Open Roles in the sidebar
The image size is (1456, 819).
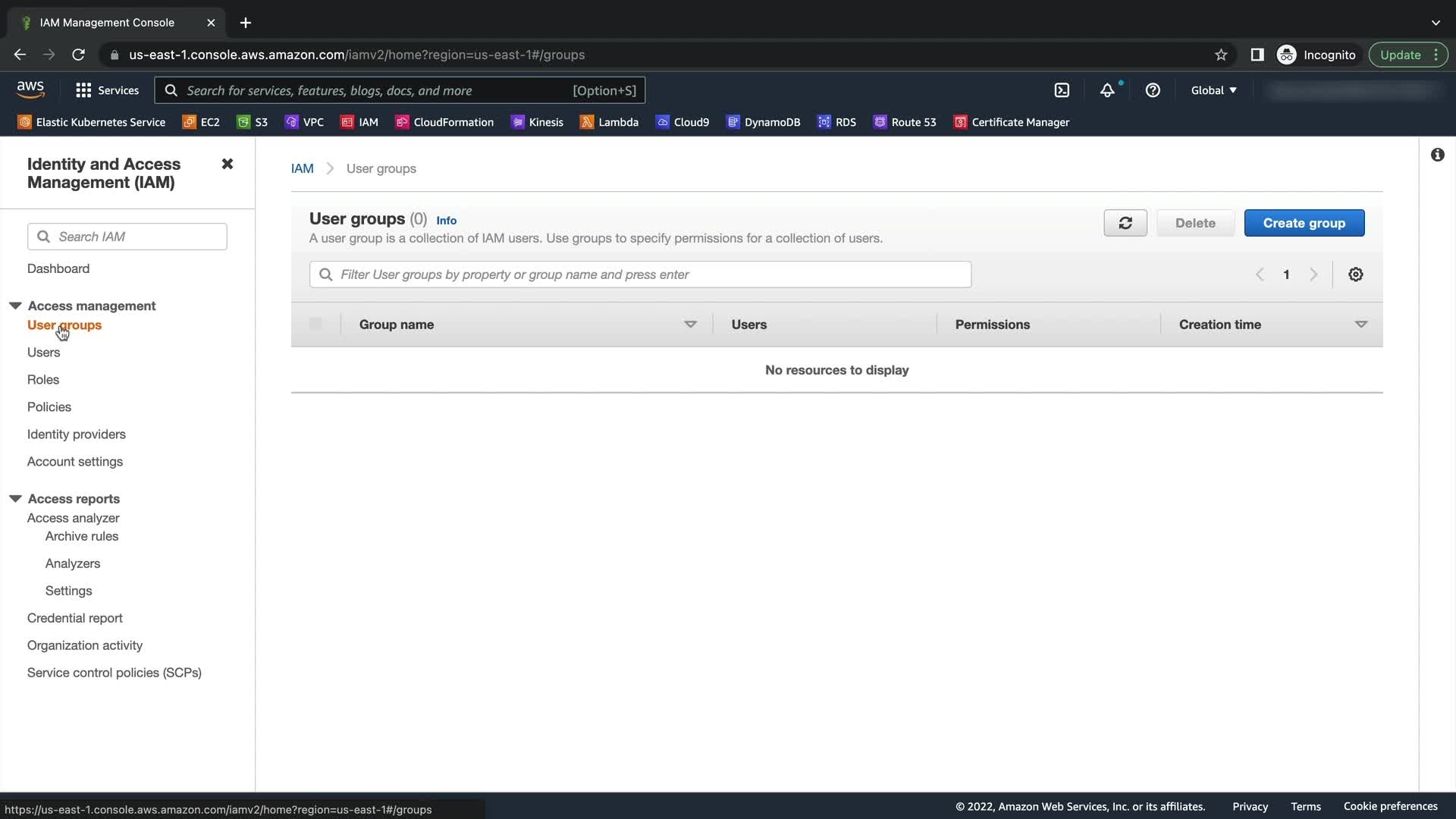point(43,379)
